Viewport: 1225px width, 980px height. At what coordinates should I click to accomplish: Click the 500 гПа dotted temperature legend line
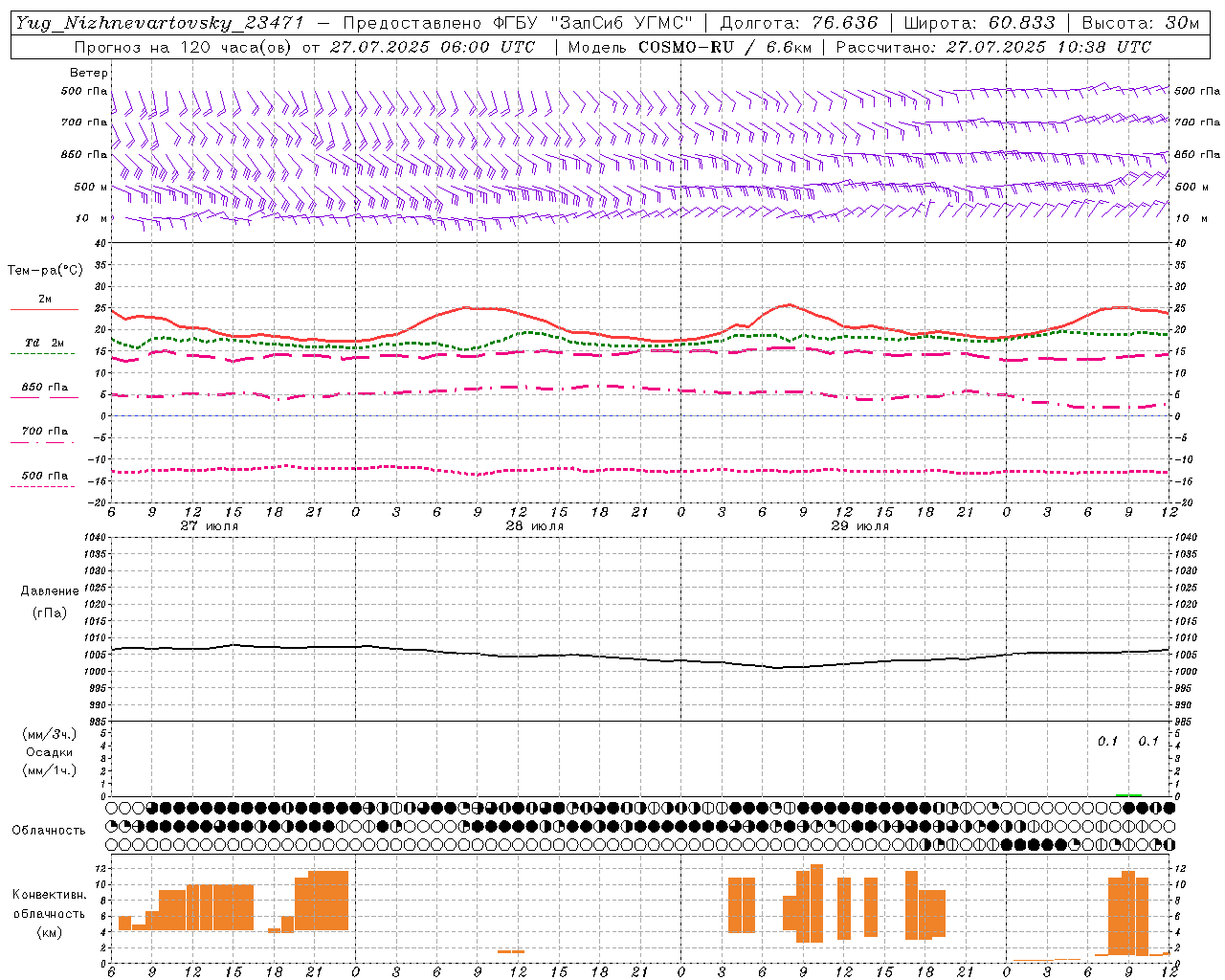[x=44, y=486]
